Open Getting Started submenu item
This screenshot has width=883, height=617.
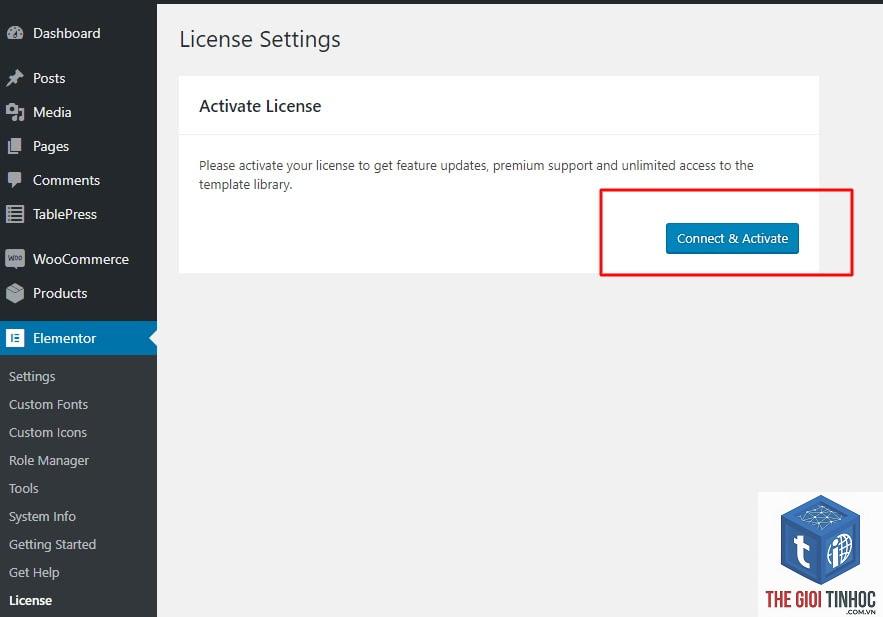[52, 544]
